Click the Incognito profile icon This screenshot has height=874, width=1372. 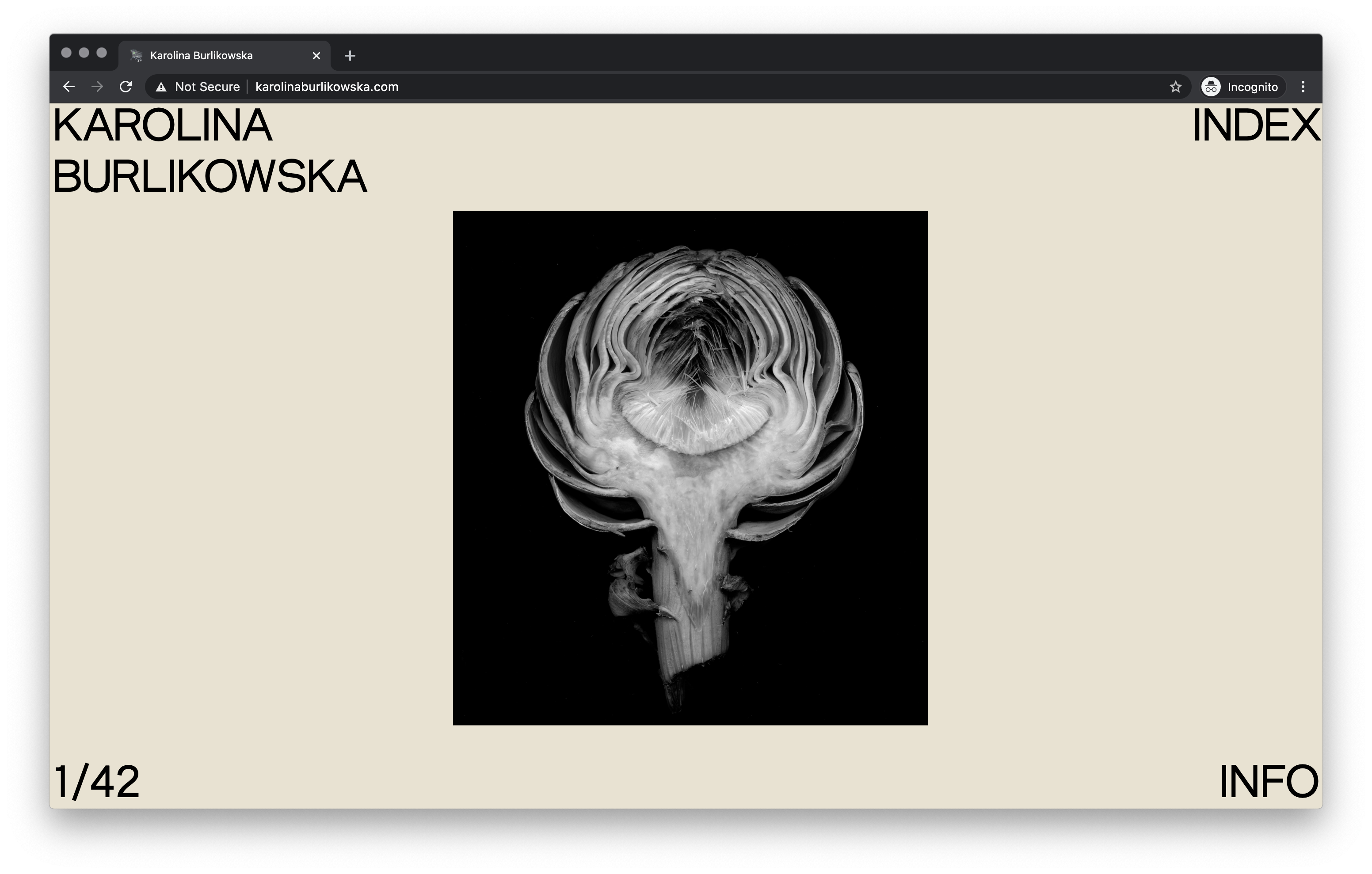click(1211, 87)
